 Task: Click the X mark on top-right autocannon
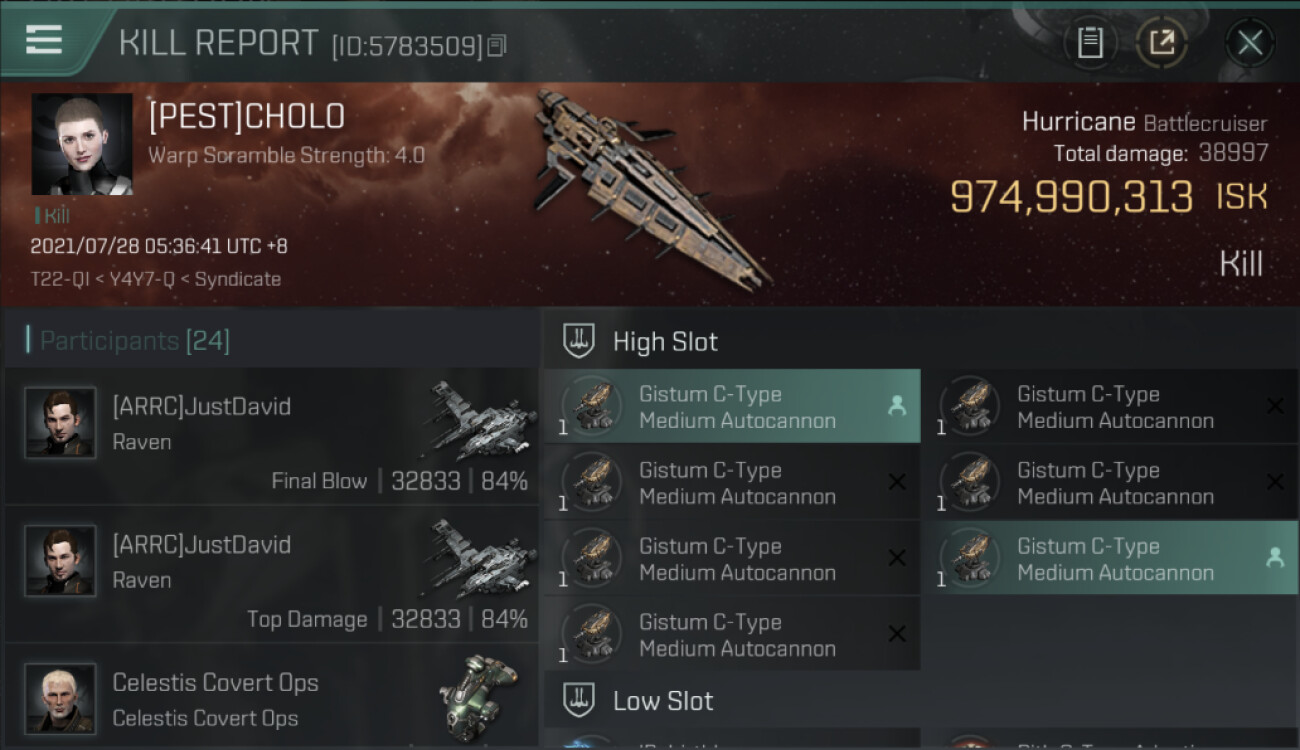click(x=1275, y=406)
